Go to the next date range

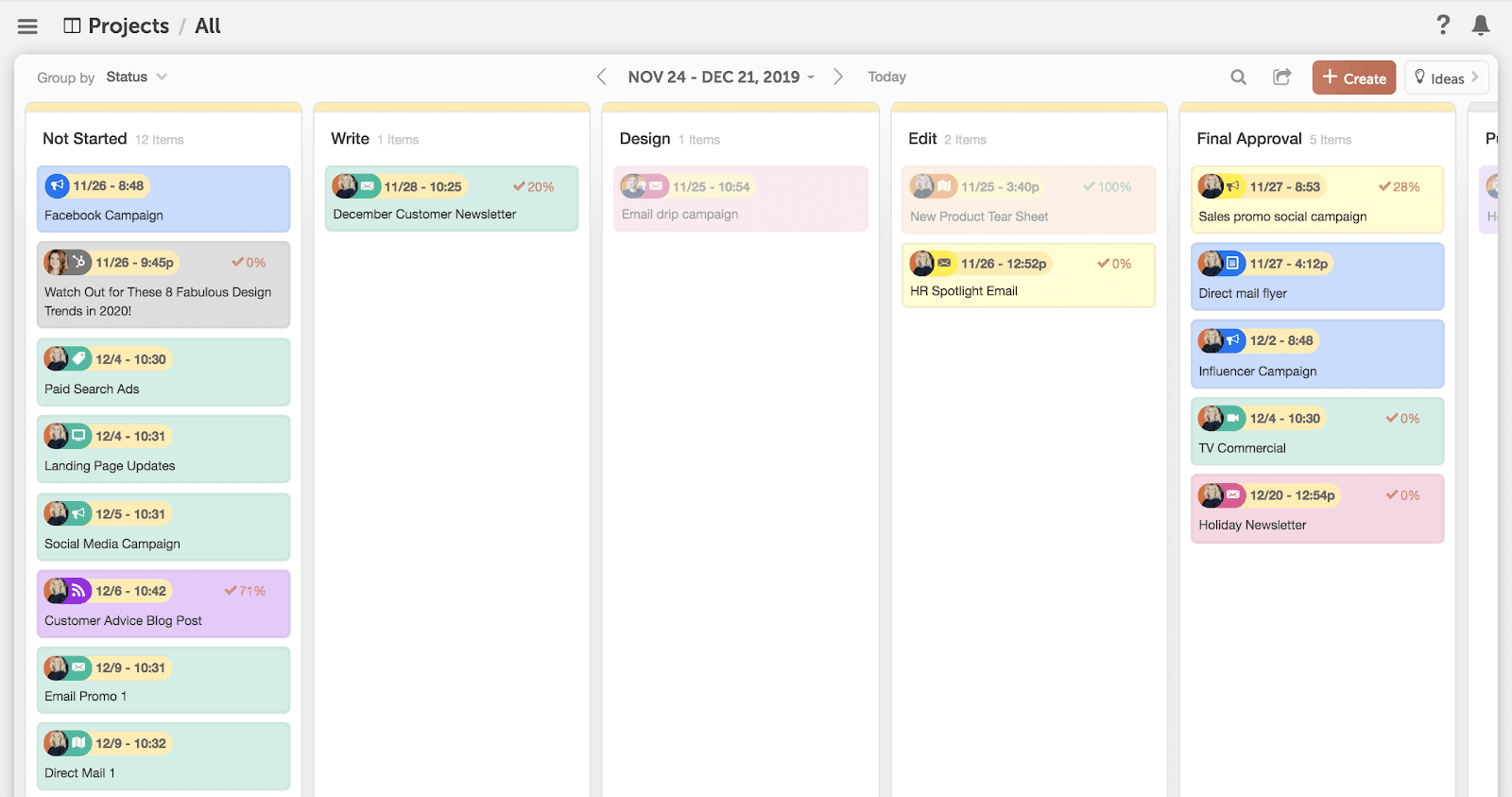click(837, 77)
